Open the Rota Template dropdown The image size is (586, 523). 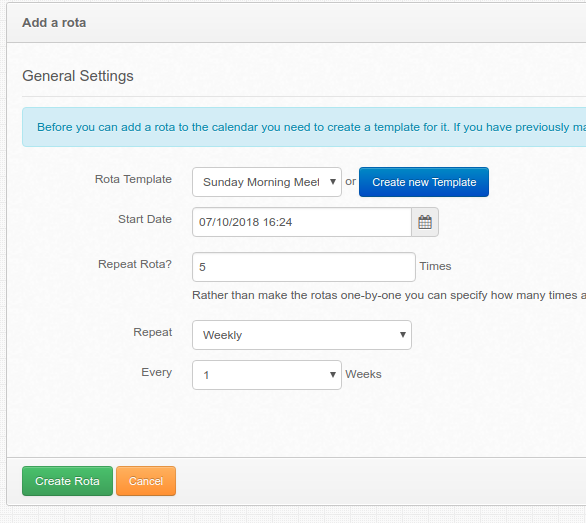pos(267,182)
